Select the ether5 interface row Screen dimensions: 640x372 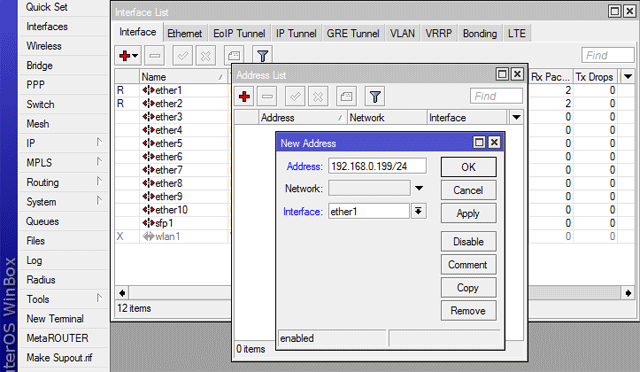tap(171, 143)
